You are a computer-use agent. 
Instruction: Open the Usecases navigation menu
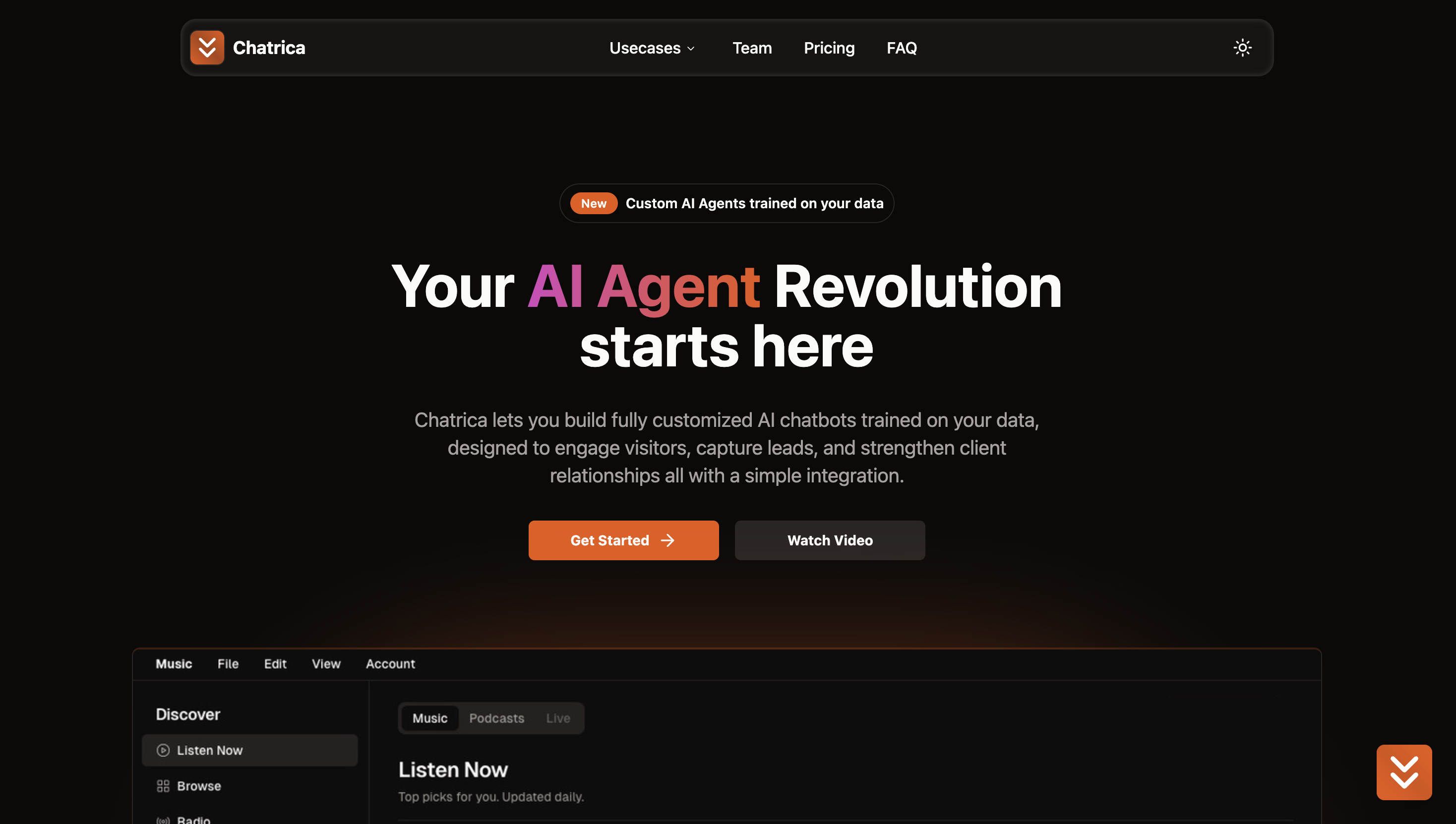pyautogui.click(x=652, y=48)
